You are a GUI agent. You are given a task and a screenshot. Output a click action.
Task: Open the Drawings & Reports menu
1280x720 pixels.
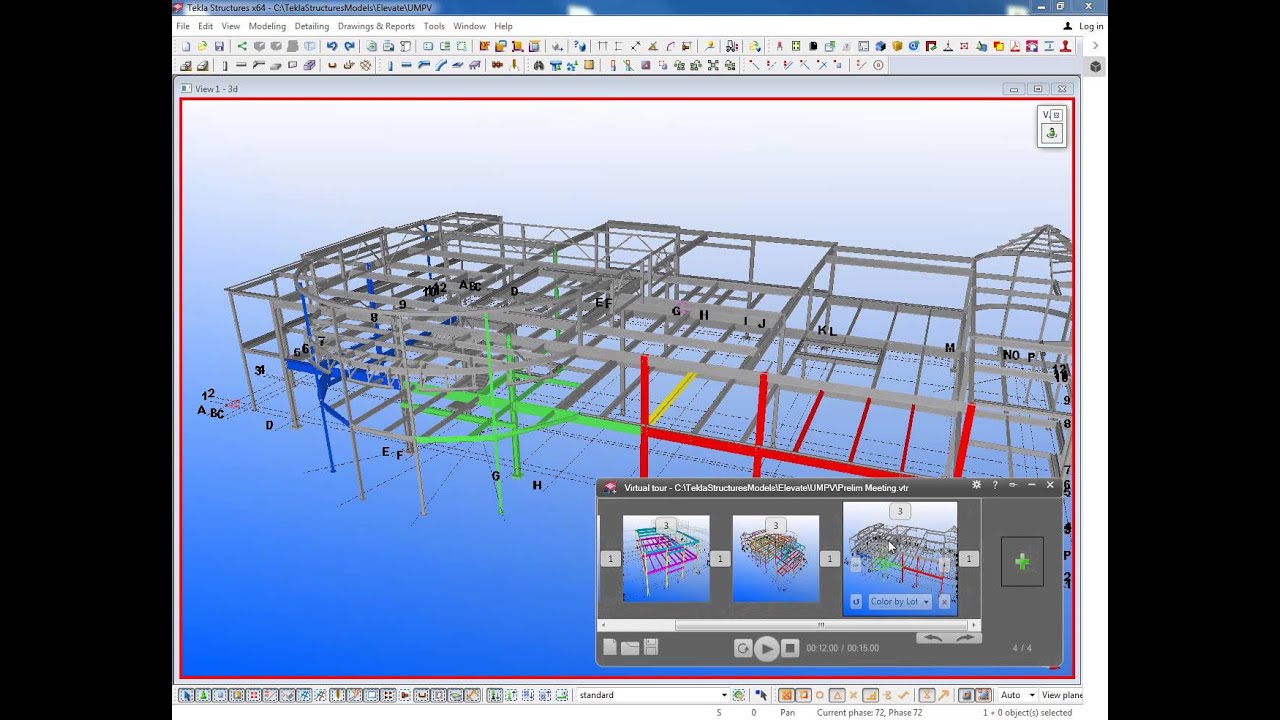pos(376,26)
